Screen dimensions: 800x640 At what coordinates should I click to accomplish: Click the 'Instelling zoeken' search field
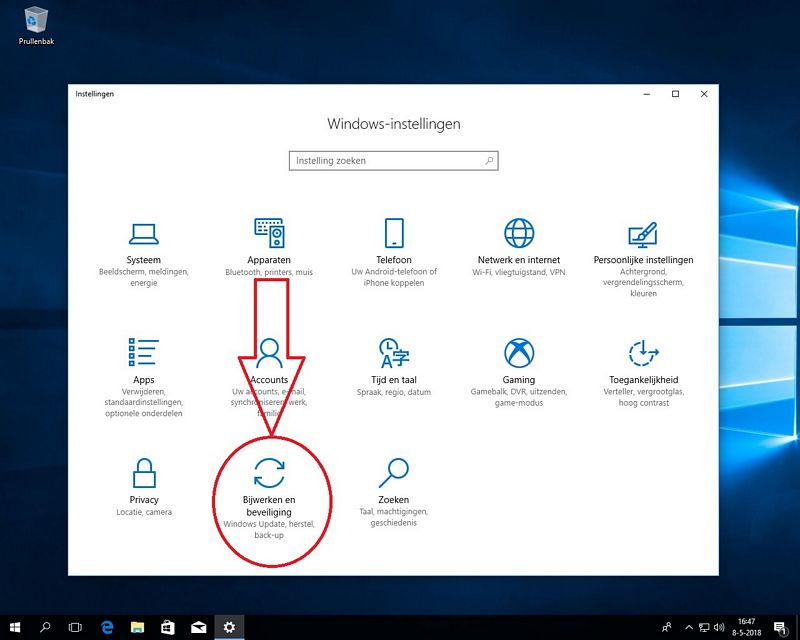393,161
